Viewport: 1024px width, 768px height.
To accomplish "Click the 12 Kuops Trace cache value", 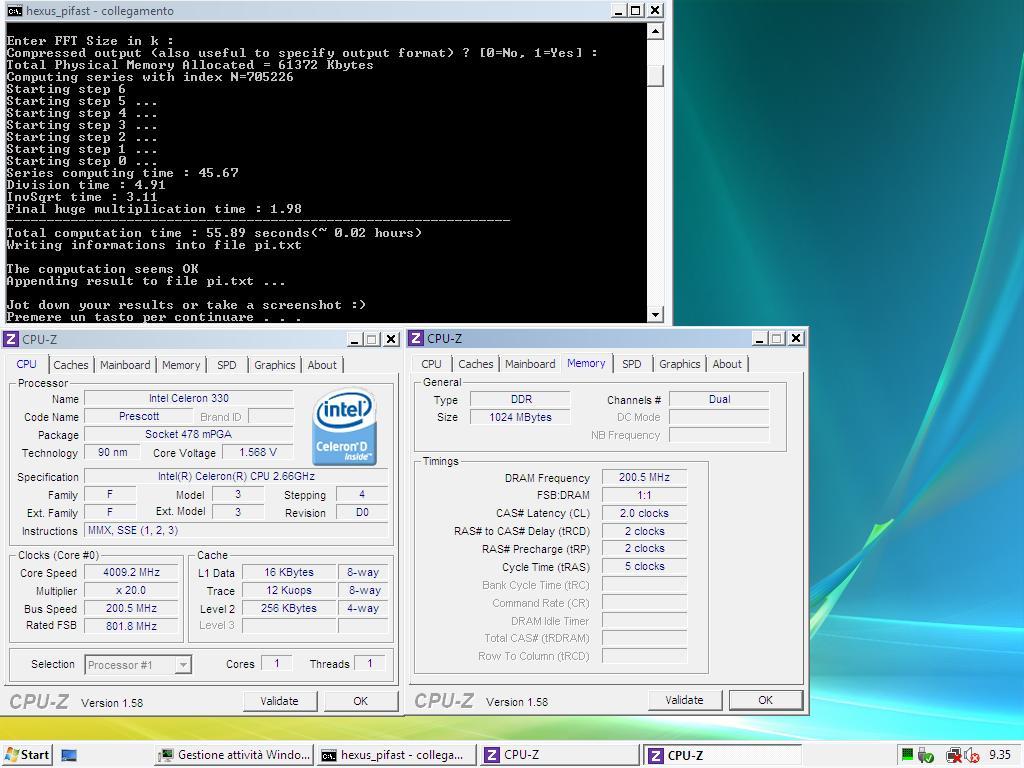I will [x=289, y=590].
